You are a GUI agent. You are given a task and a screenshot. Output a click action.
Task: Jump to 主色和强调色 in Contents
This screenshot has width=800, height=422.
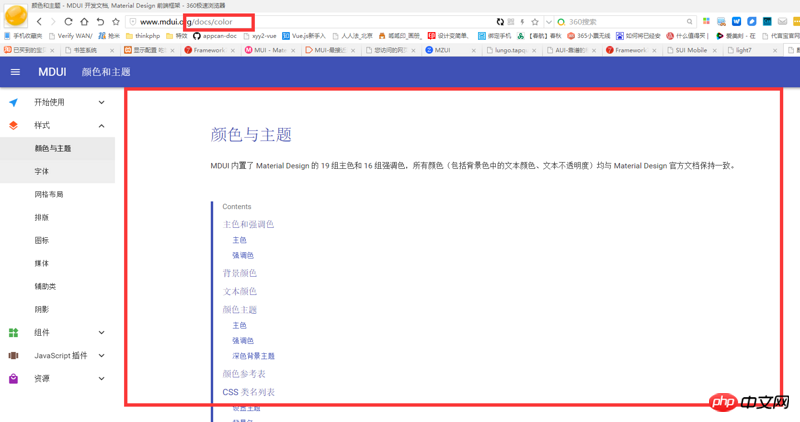point(248,224)
